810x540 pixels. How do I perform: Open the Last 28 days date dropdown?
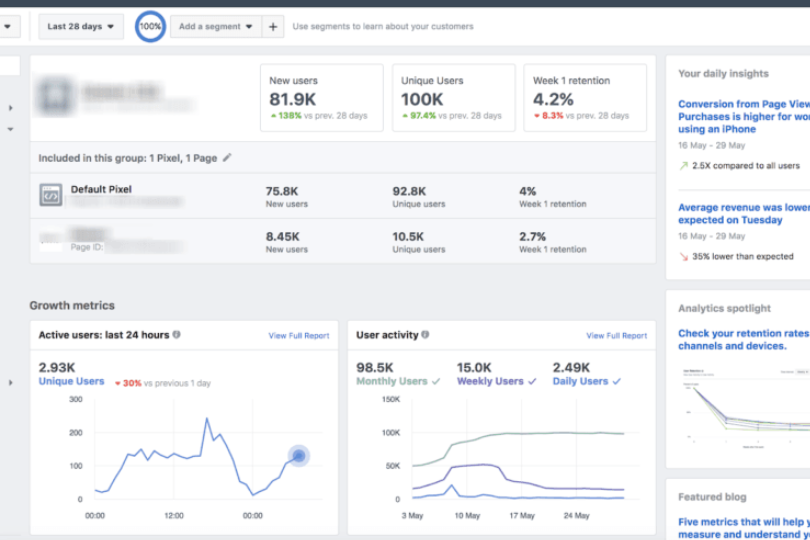(x=80, y=27)
